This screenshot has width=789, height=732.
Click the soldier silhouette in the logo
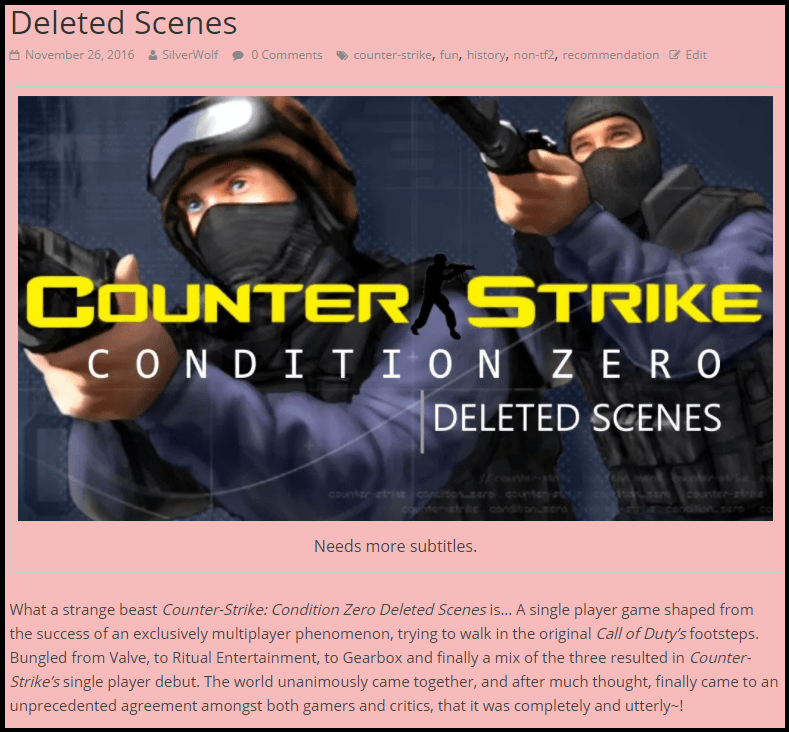click(440, 296)
